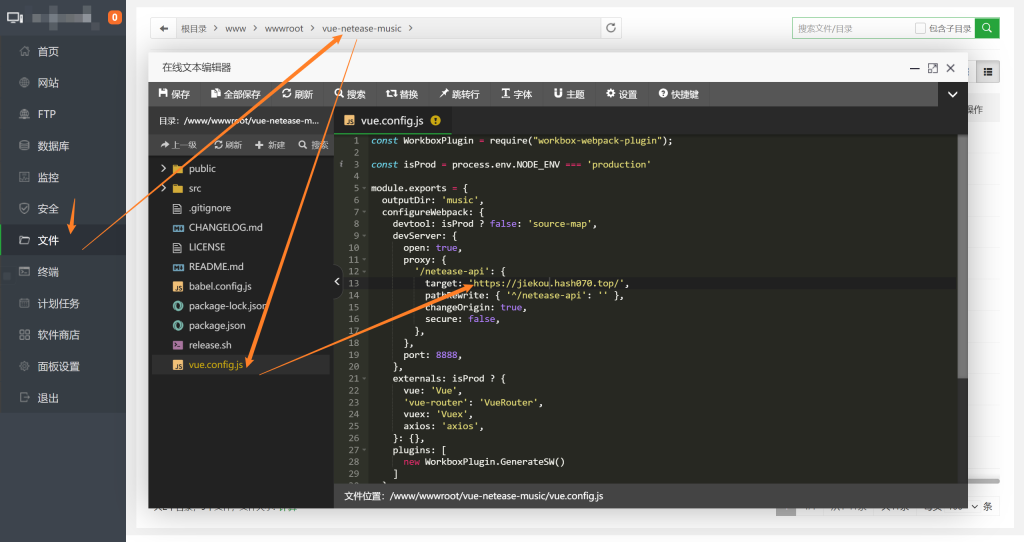
Task: Go up one level with 上一级
Action: [x=179, y=145]
